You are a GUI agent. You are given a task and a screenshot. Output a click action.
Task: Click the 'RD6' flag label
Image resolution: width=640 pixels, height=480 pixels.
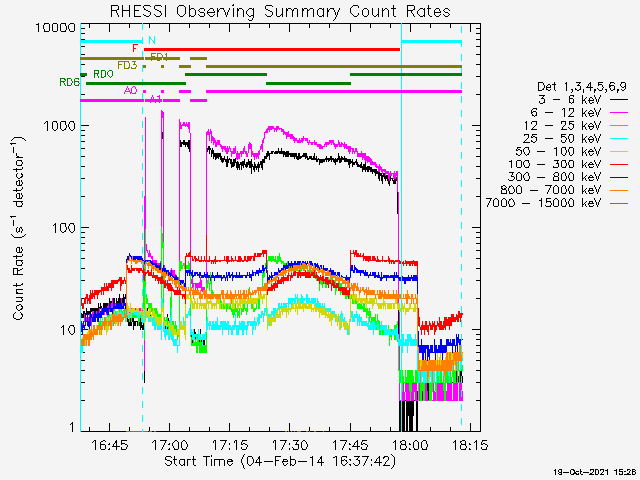[69, 82]
